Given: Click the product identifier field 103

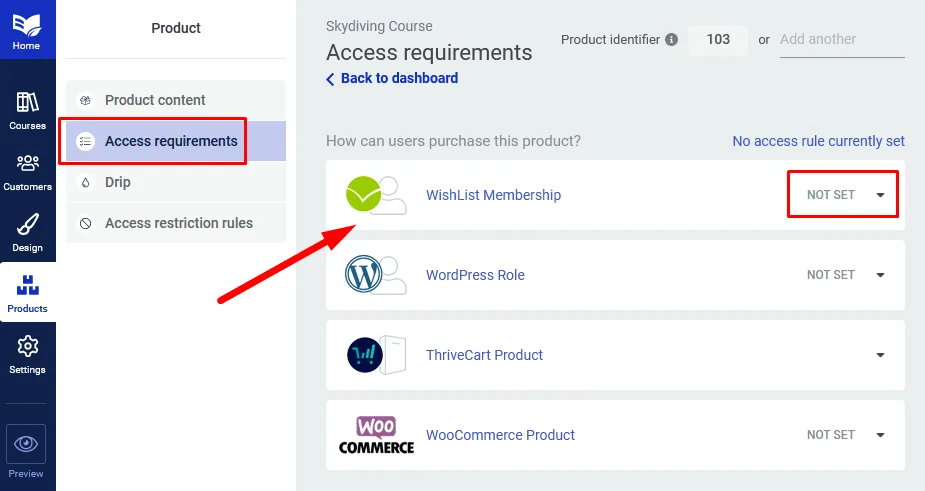Looking at the screenshot, I should click(718, 40).
